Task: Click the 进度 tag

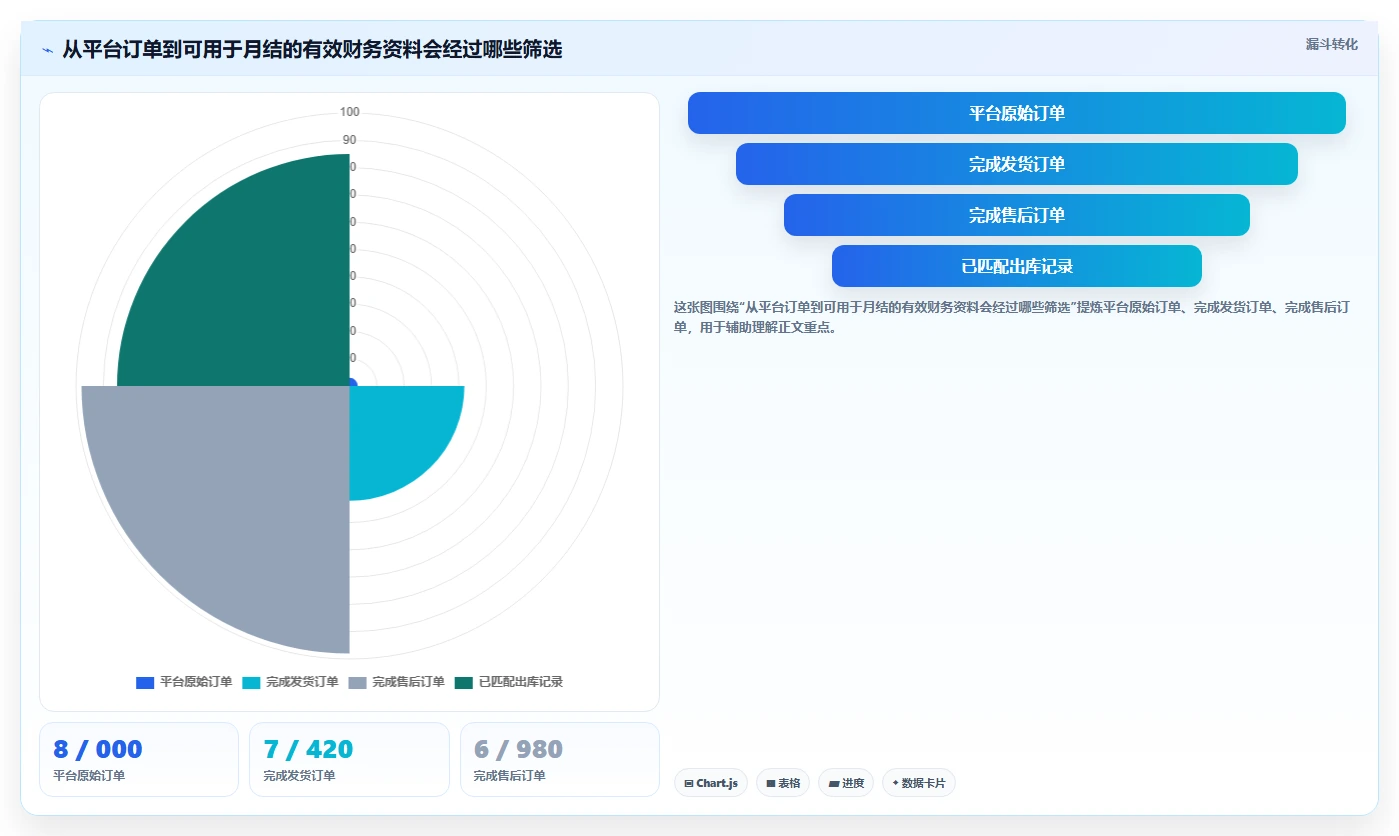Action: click(x=846, y=783)
